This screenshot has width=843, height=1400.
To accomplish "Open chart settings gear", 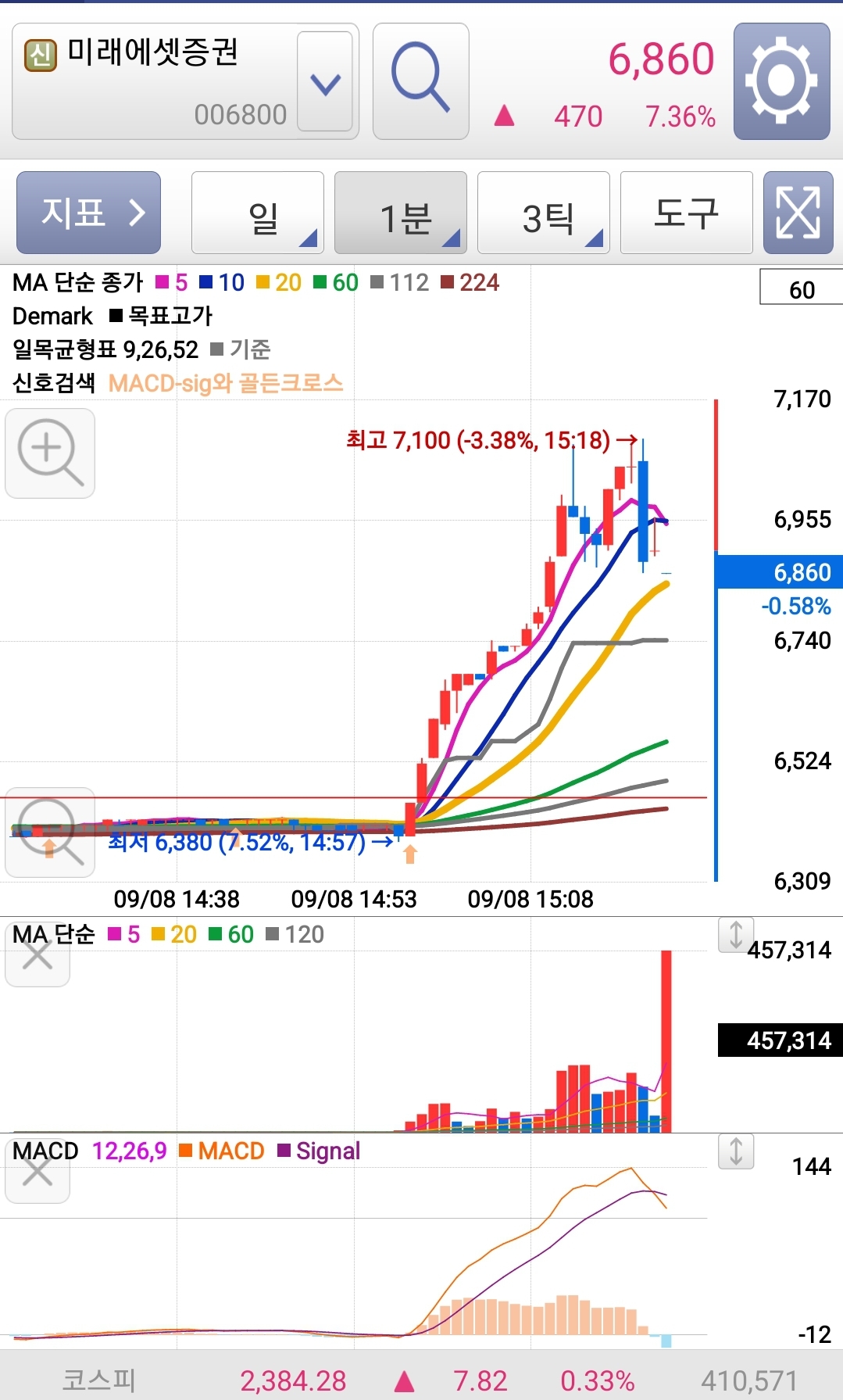I will point(781,81).
